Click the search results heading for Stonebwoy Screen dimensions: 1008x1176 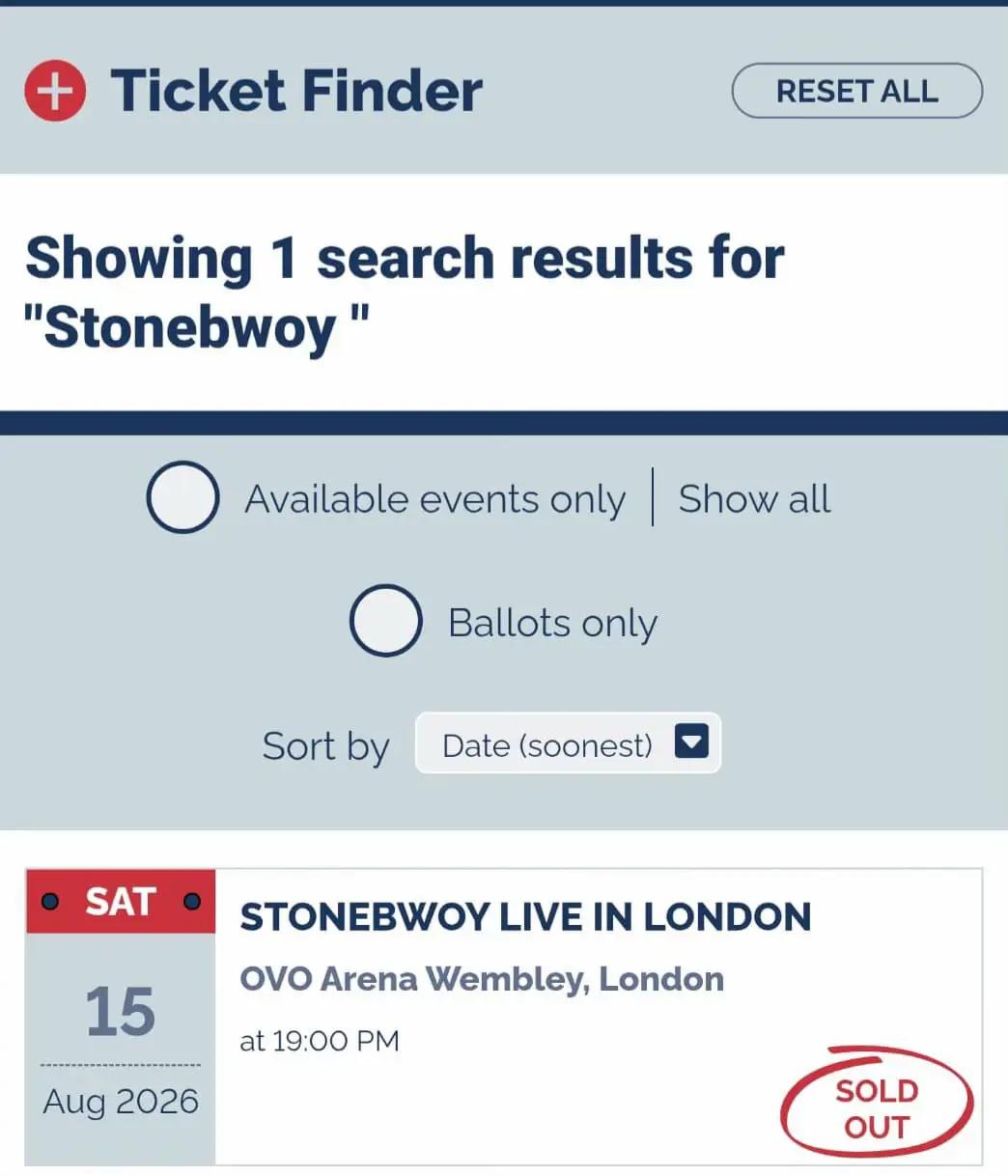pos(405,293)
